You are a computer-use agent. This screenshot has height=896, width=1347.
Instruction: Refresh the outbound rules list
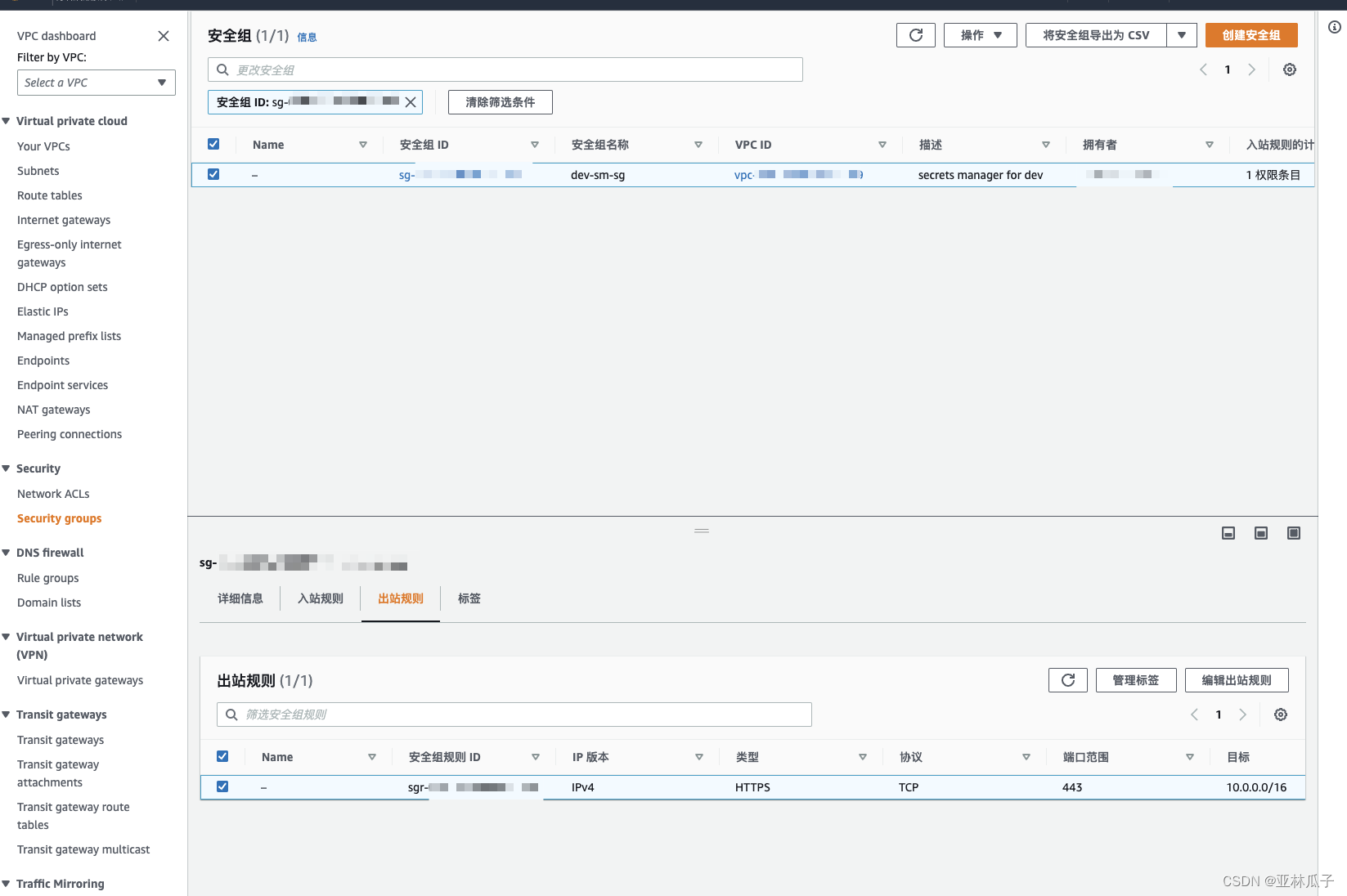point(1068,680)
